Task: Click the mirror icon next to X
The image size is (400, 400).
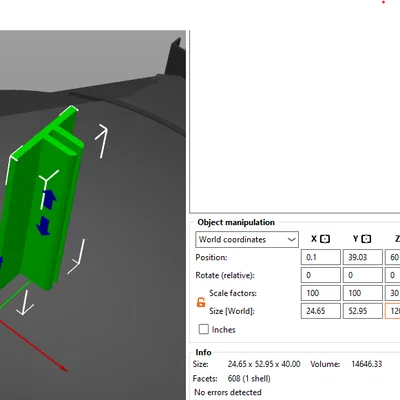Action: tap(325, 239)
